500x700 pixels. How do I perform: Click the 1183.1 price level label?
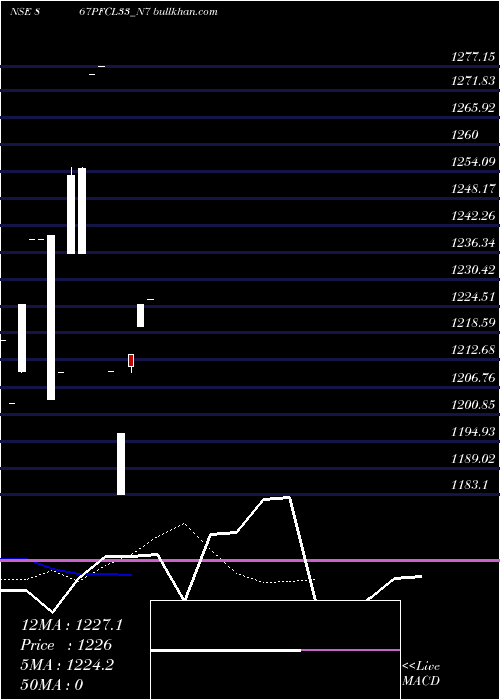click(x=470, y=486)
